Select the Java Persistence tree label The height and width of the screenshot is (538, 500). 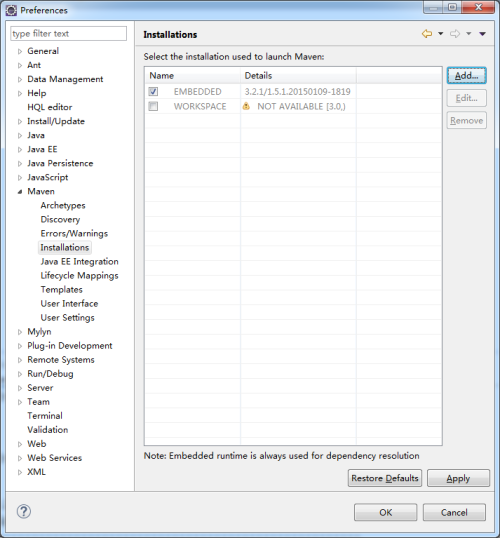[x=60, y=163]
